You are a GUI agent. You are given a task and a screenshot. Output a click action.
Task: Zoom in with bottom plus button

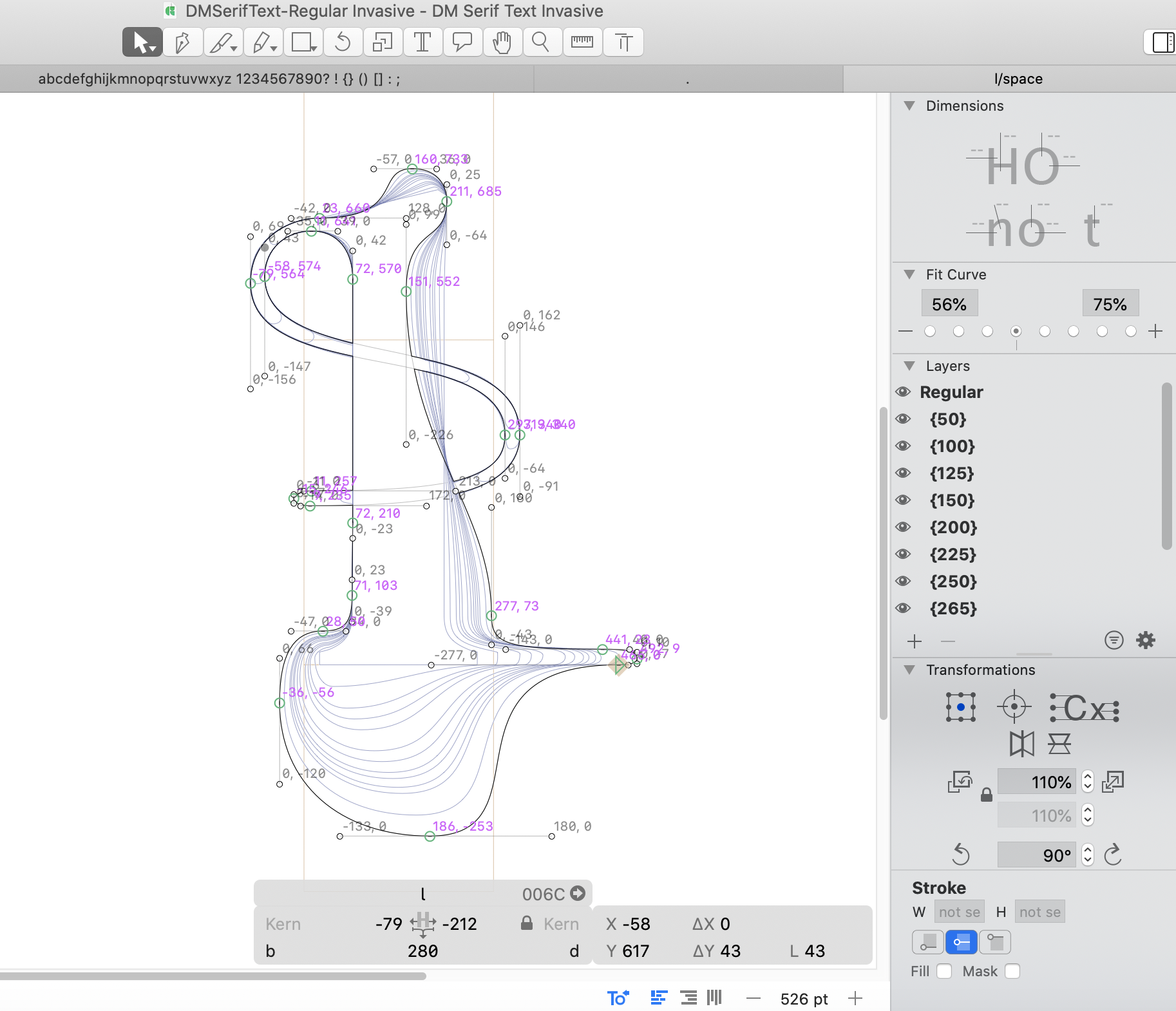tap(855, 999)
